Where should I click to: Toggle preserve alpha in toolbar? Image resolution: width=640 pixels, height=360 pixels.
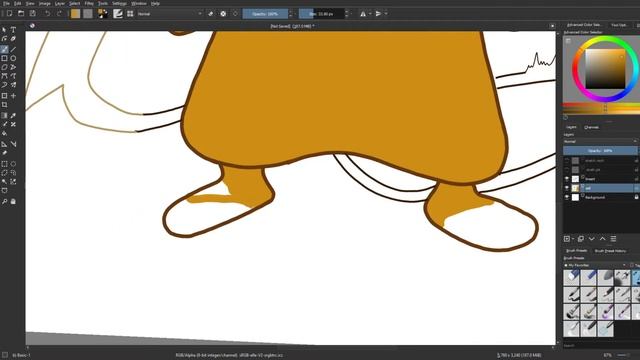(x=223, y=13)
